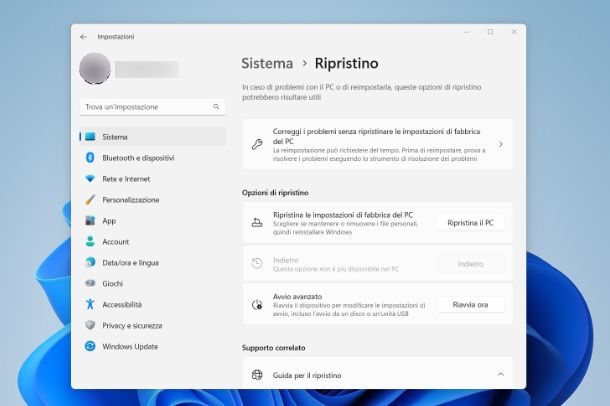Click the globe icon beside Guida per il ripristino
610x406 pixels.
tap(257, 375)
